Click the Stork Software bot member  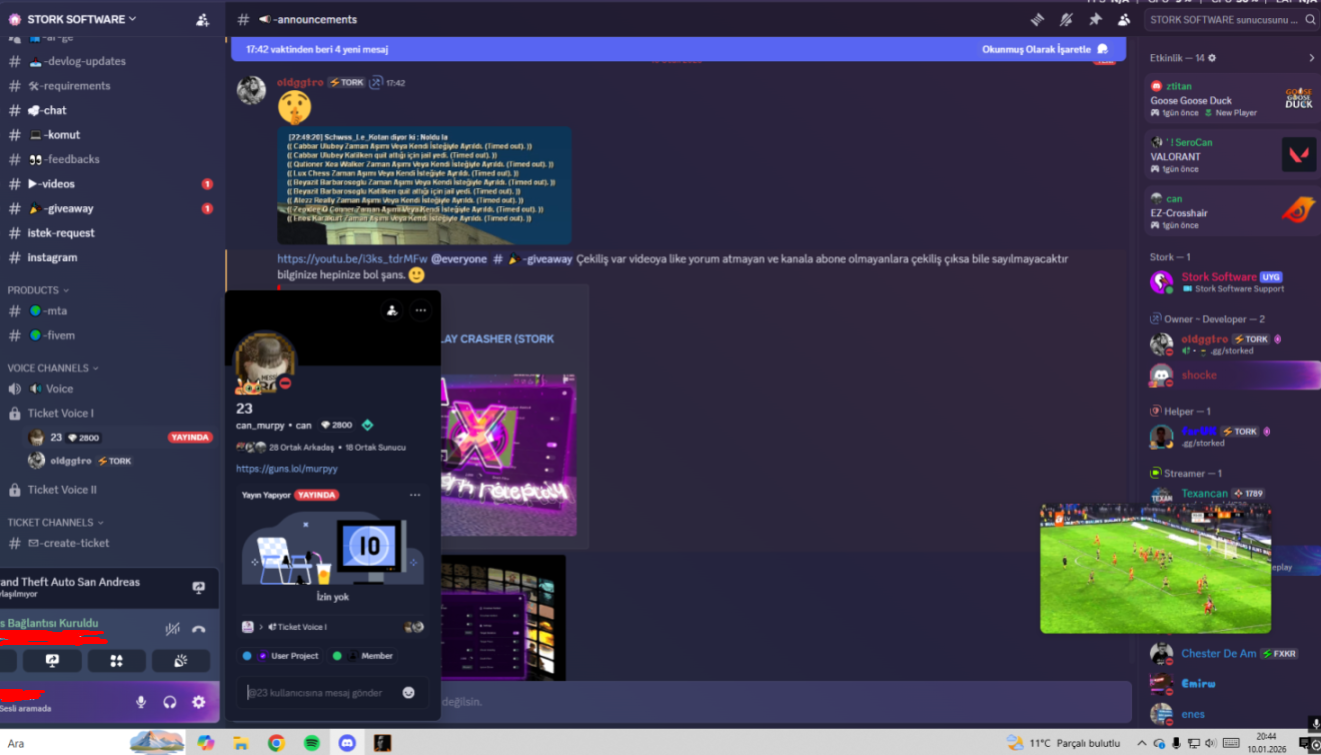pos(1232,282)
